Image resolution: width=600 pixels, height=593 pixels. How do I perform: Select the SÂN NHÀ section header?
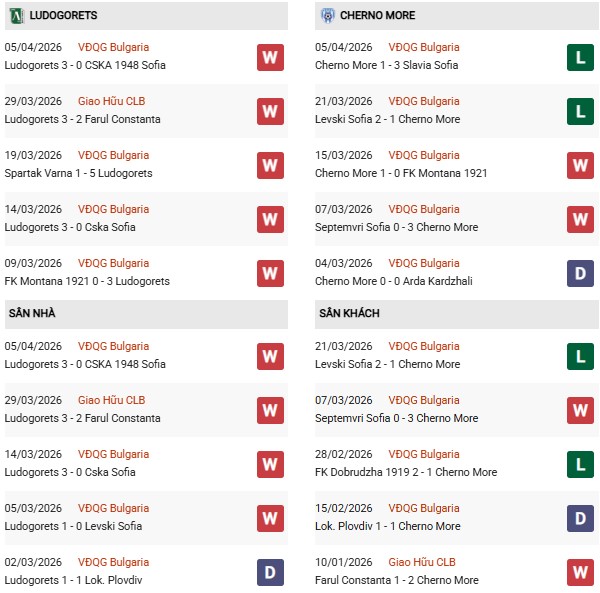point(32,313)
